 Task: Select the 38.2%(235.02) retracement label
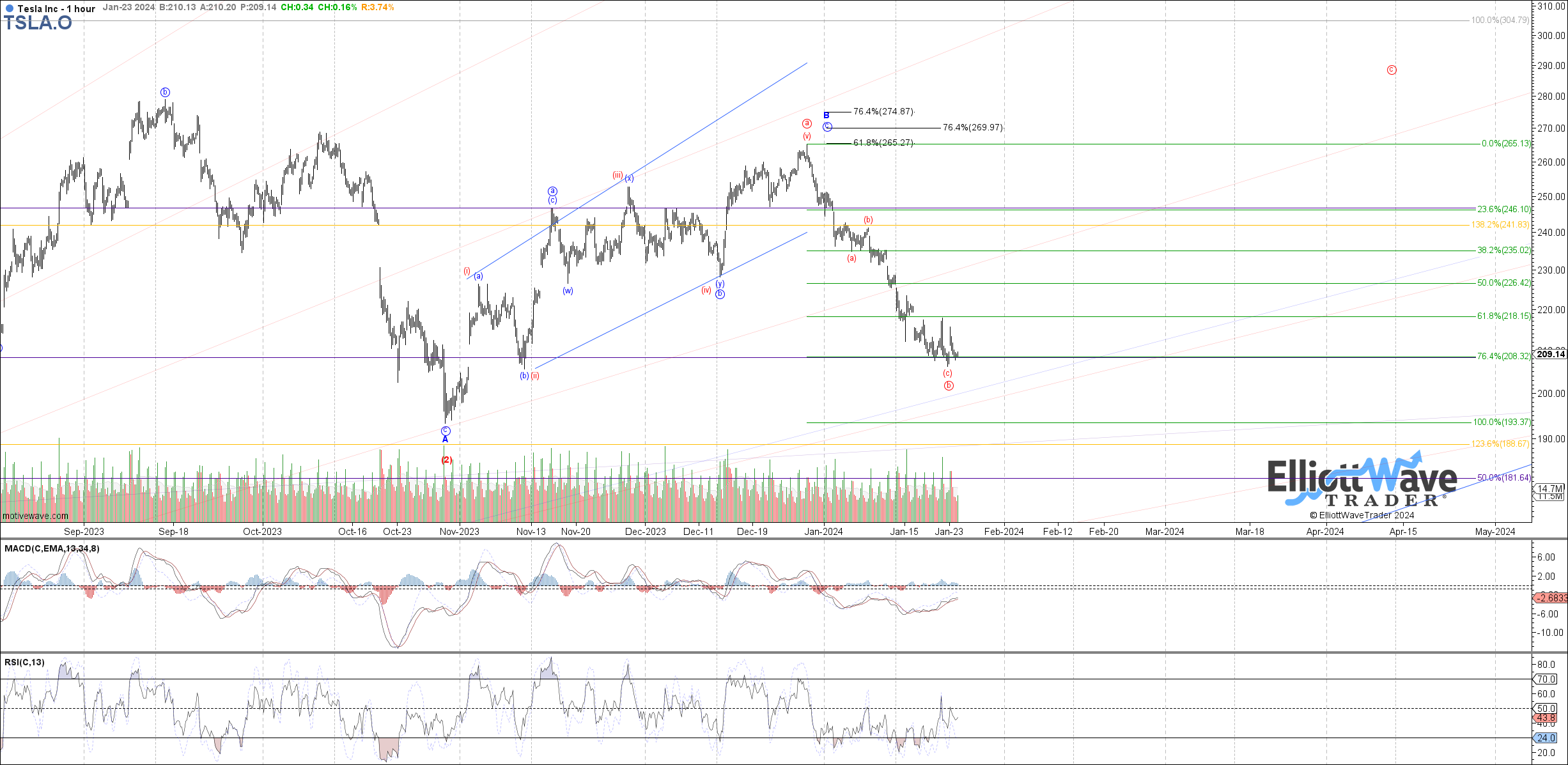pyautogui.click(x=1504, y=251)
